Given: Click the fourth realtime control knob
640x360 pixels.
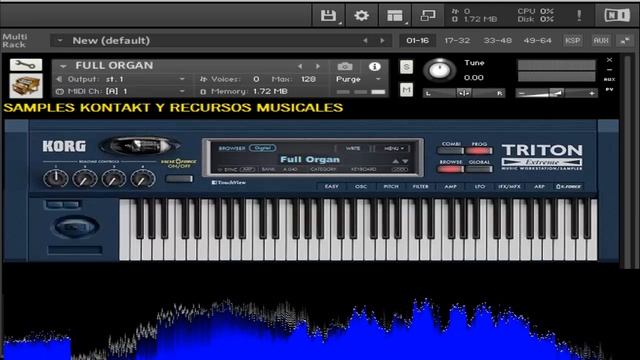Looking at the screenshot, I should (142, 178).
